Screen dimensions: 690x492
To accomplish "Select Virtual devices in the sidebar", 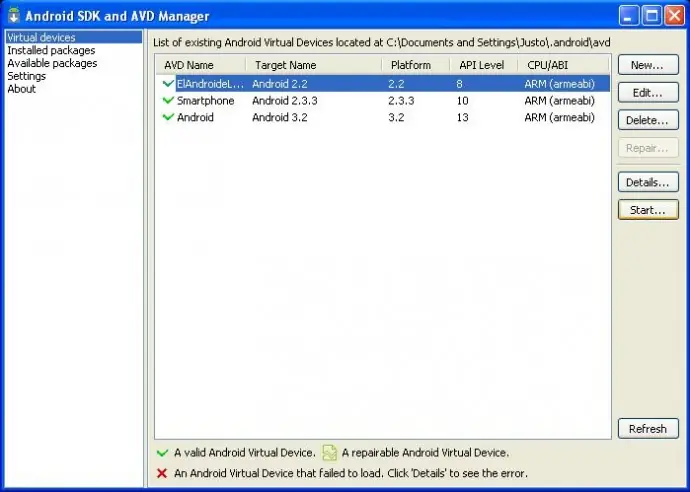I will click(x=74, y=37).
